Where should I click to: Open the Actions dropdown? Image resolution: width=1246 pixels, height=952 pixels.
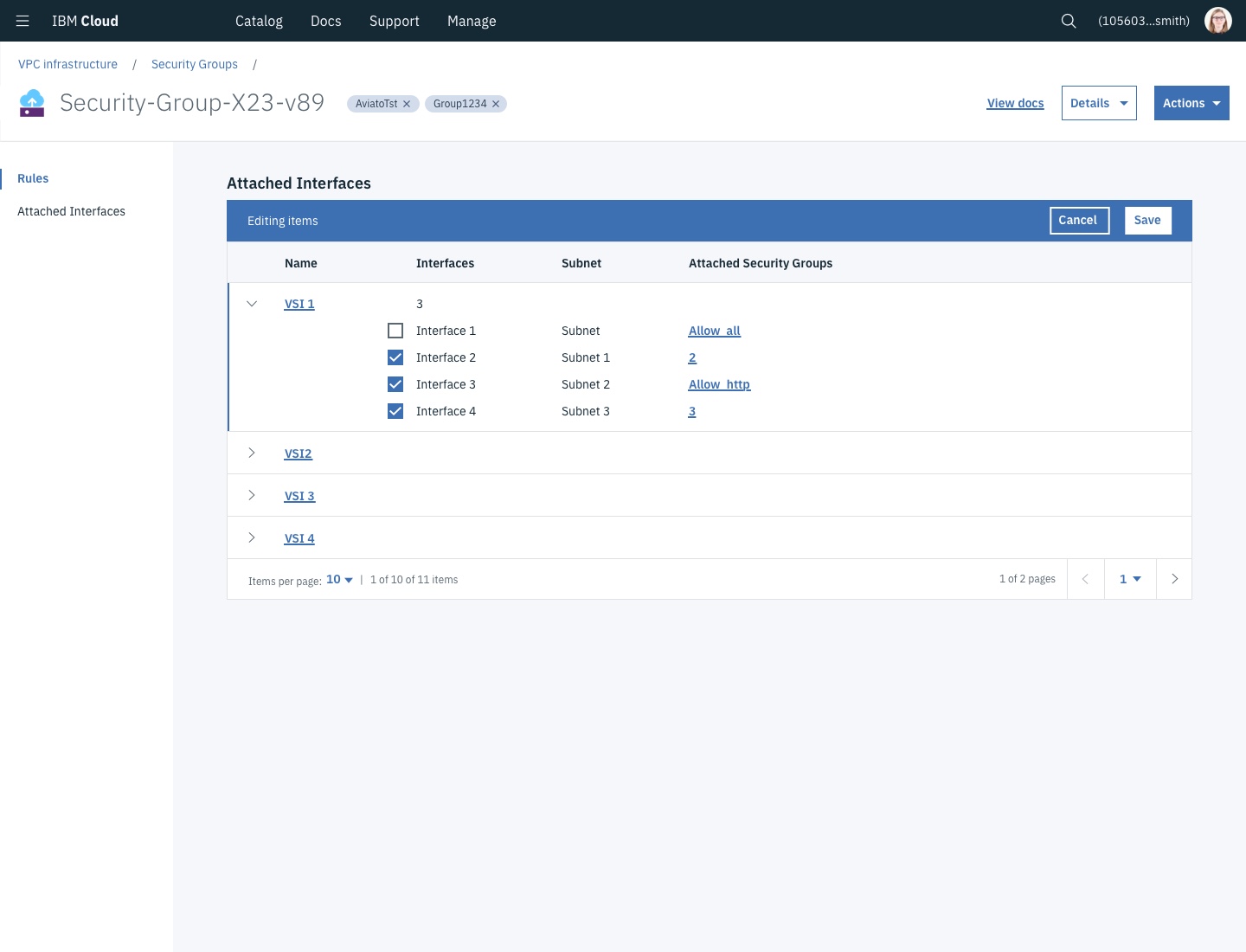coord(1191,102)
